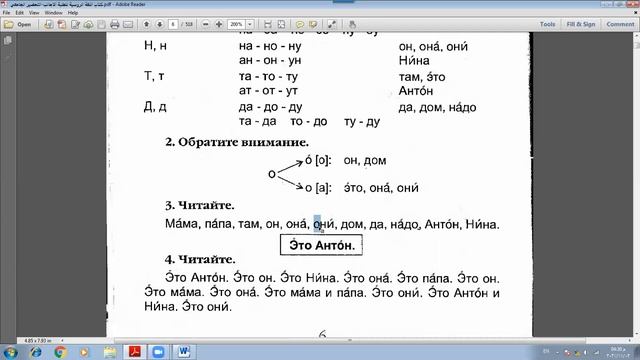Click the letter pair 'Д, д'

click(155, 107)
